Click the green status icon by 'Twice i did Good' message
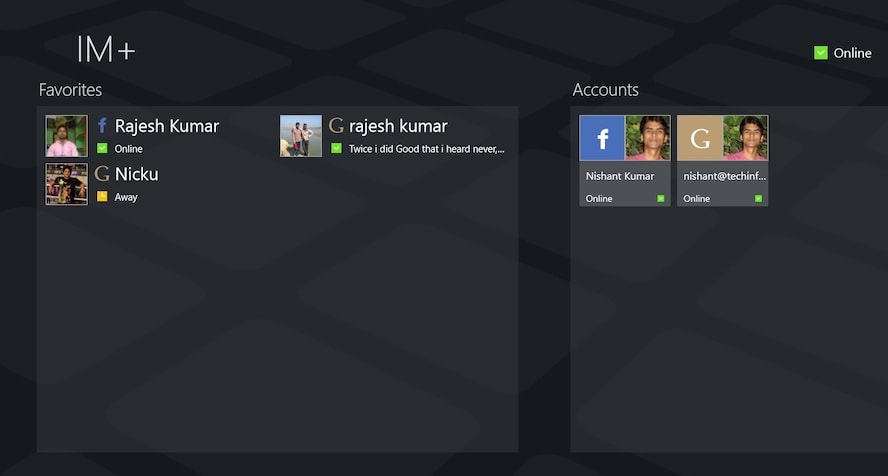 [x=336, y=148]
